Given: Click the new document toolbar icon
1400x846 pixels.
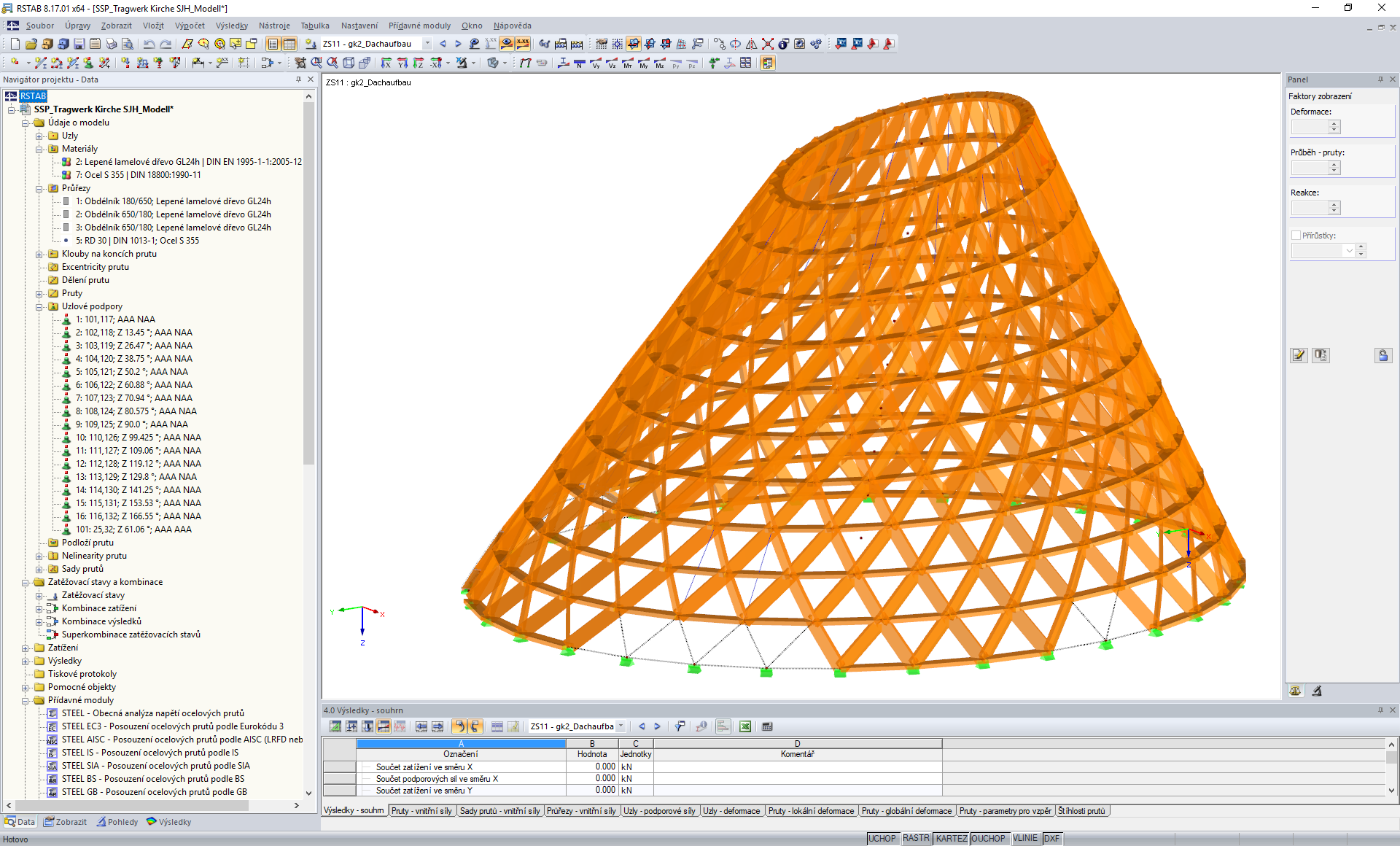Looking at the screenshot, I should point(15,44).
